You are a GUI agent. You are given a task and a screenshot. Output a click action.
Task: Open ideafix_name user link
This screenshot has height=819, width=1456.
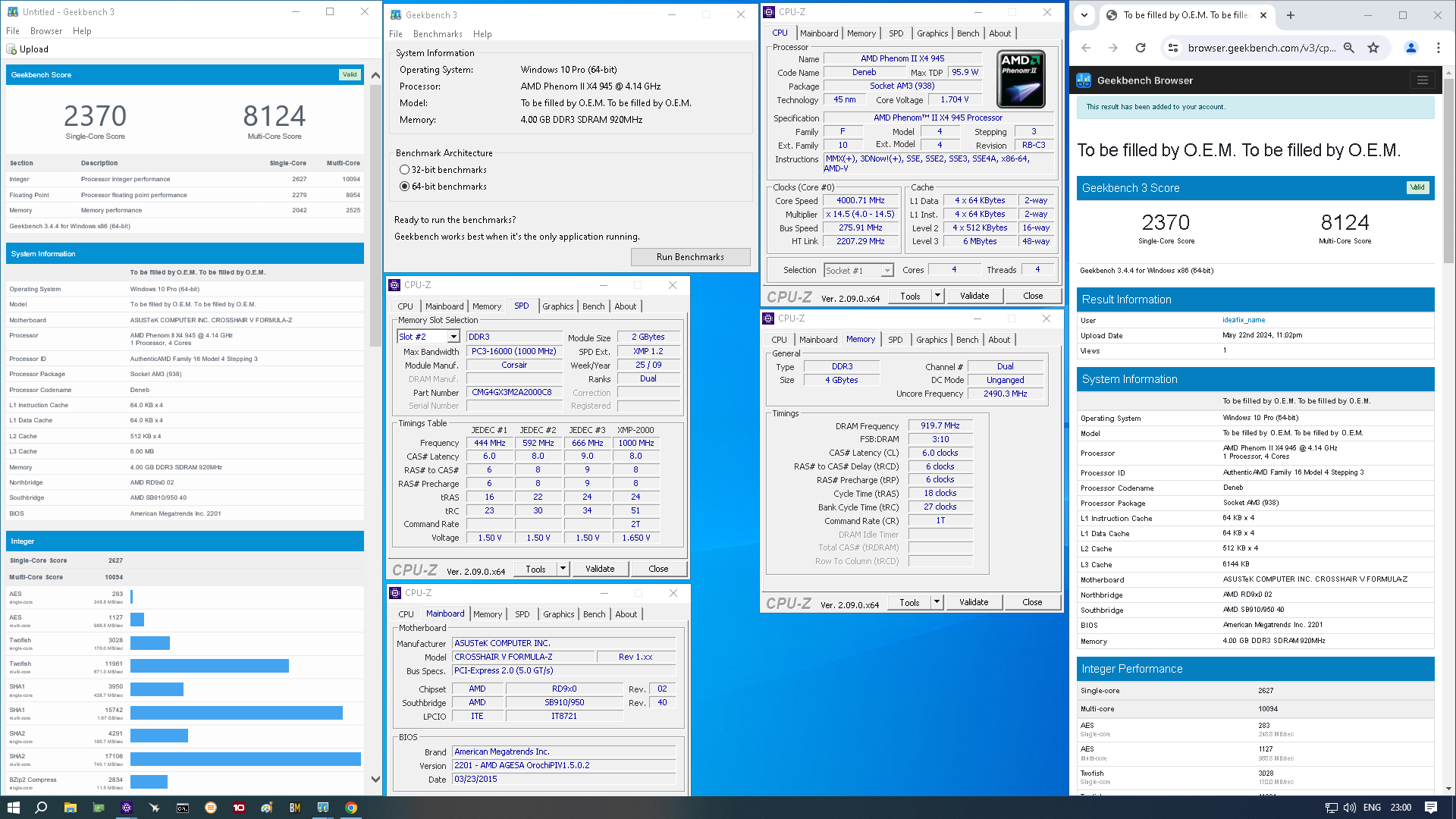pos(1244,320)
